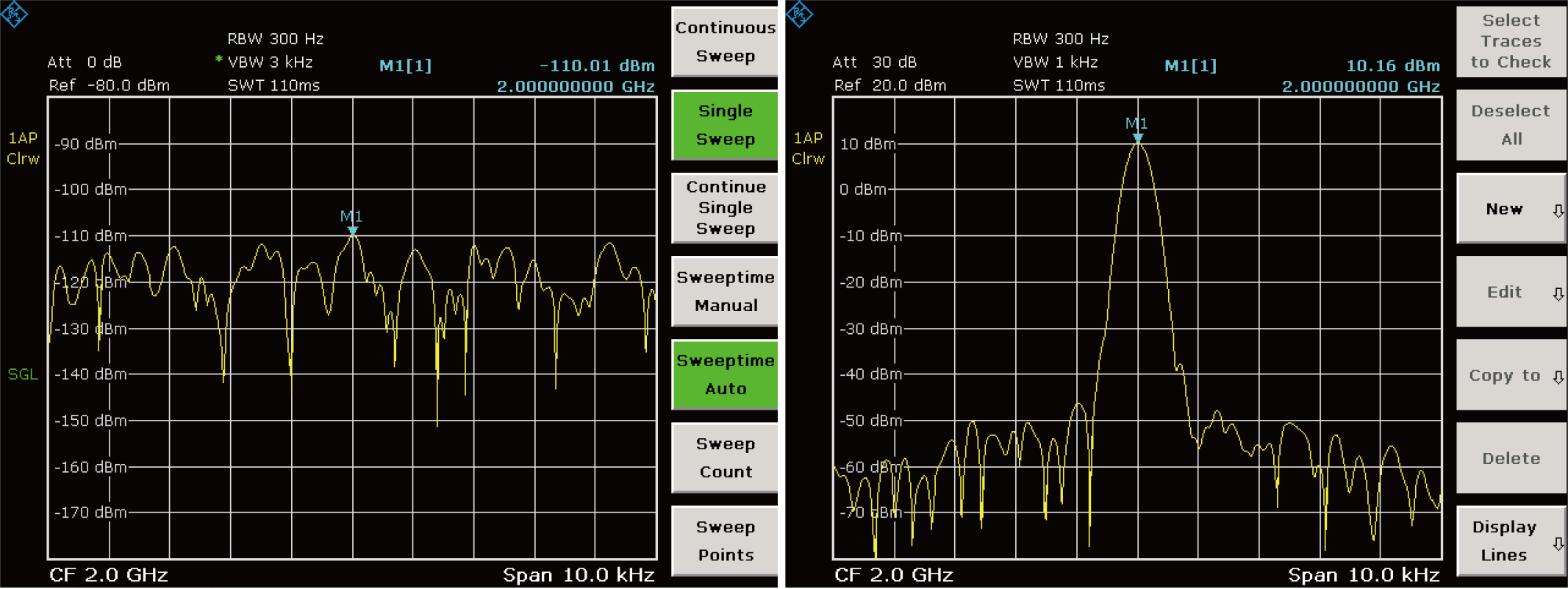
Task: Click the Rohde & Schwarz logo beside Continuous Sweep
Action: click(x=799, y=14)
